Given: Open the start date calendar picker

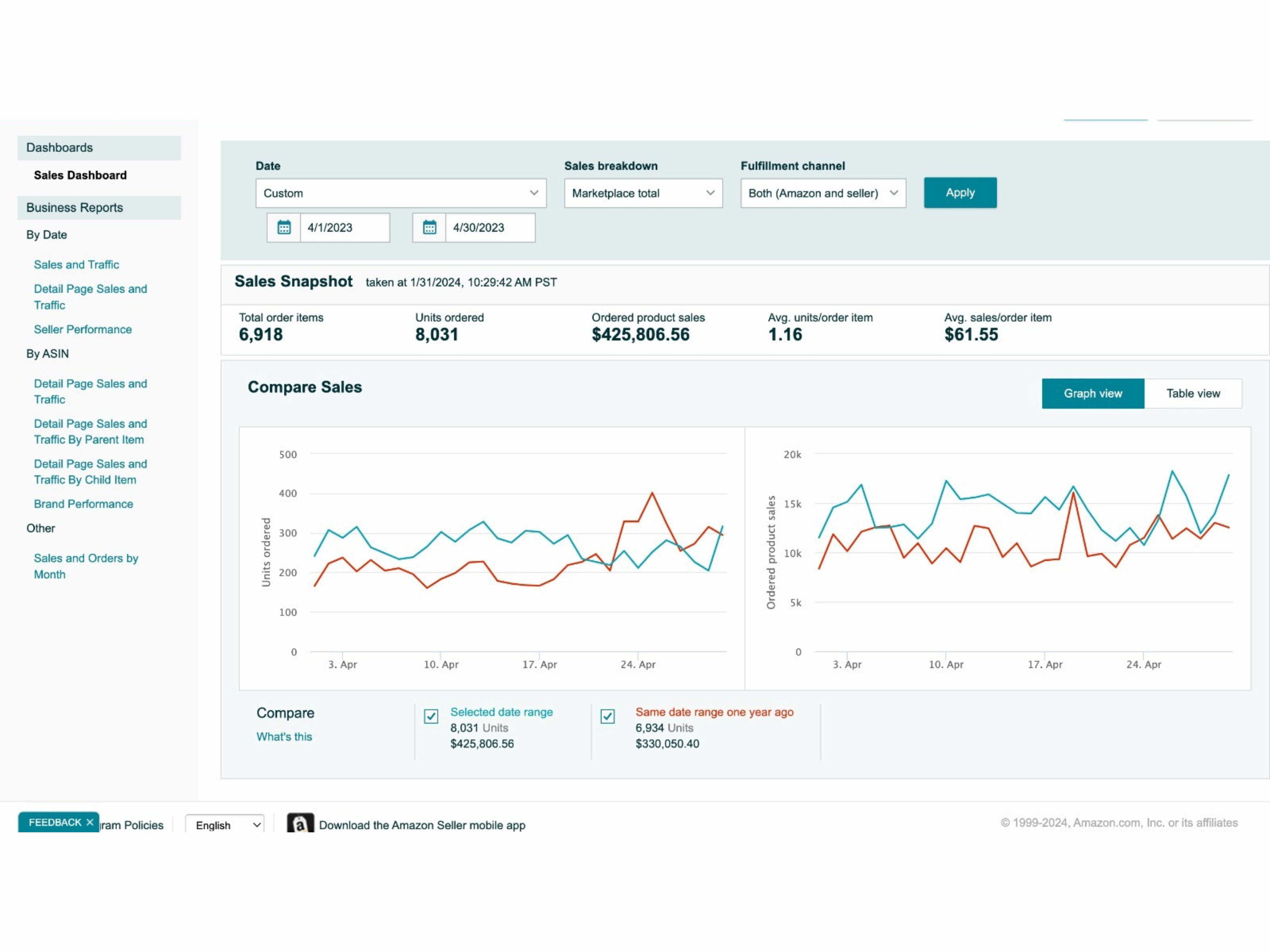Looking at the screenshot, I should tap(284, 228).
